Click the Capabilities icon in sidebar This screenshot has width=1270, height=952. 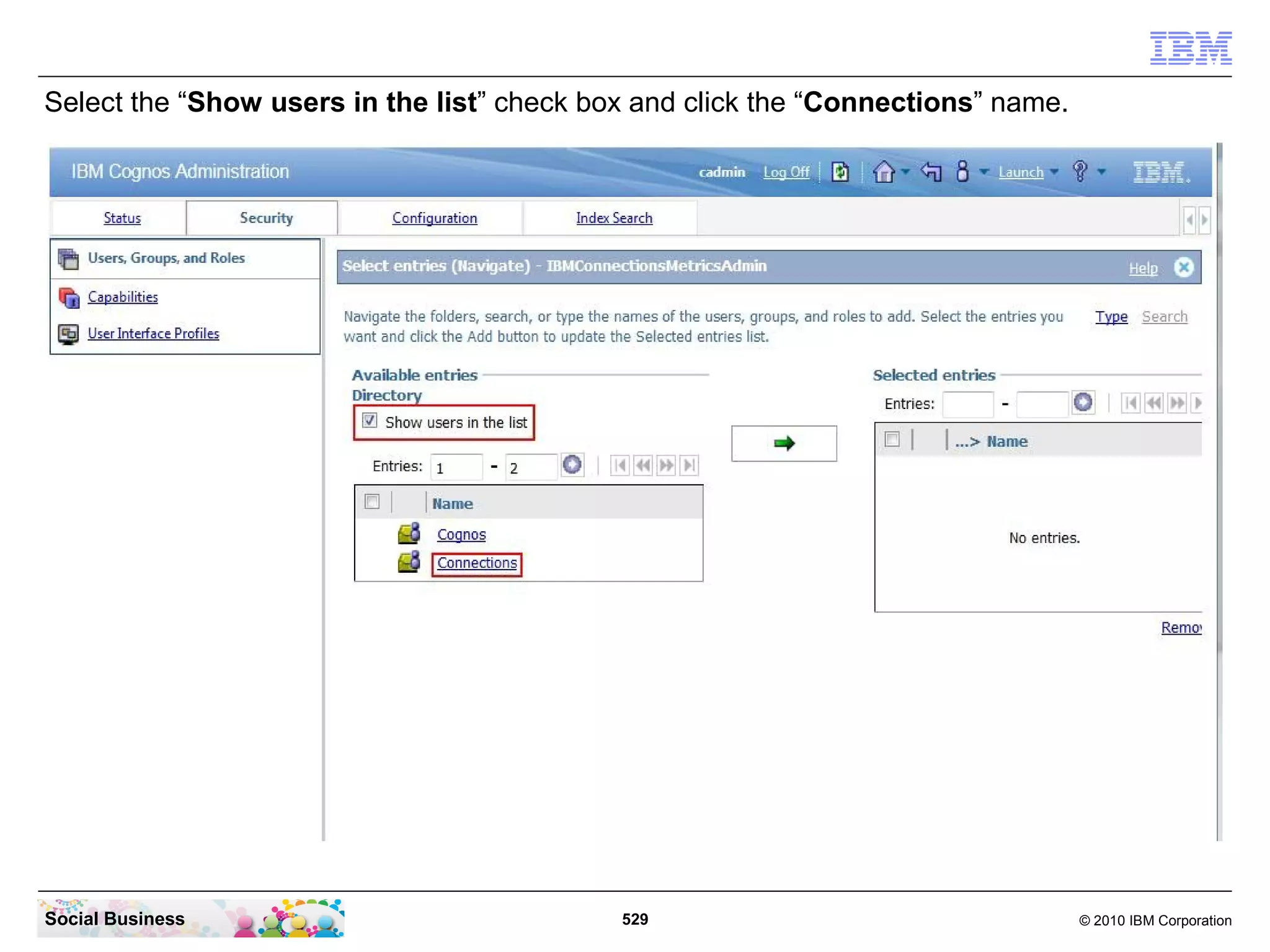69,297
